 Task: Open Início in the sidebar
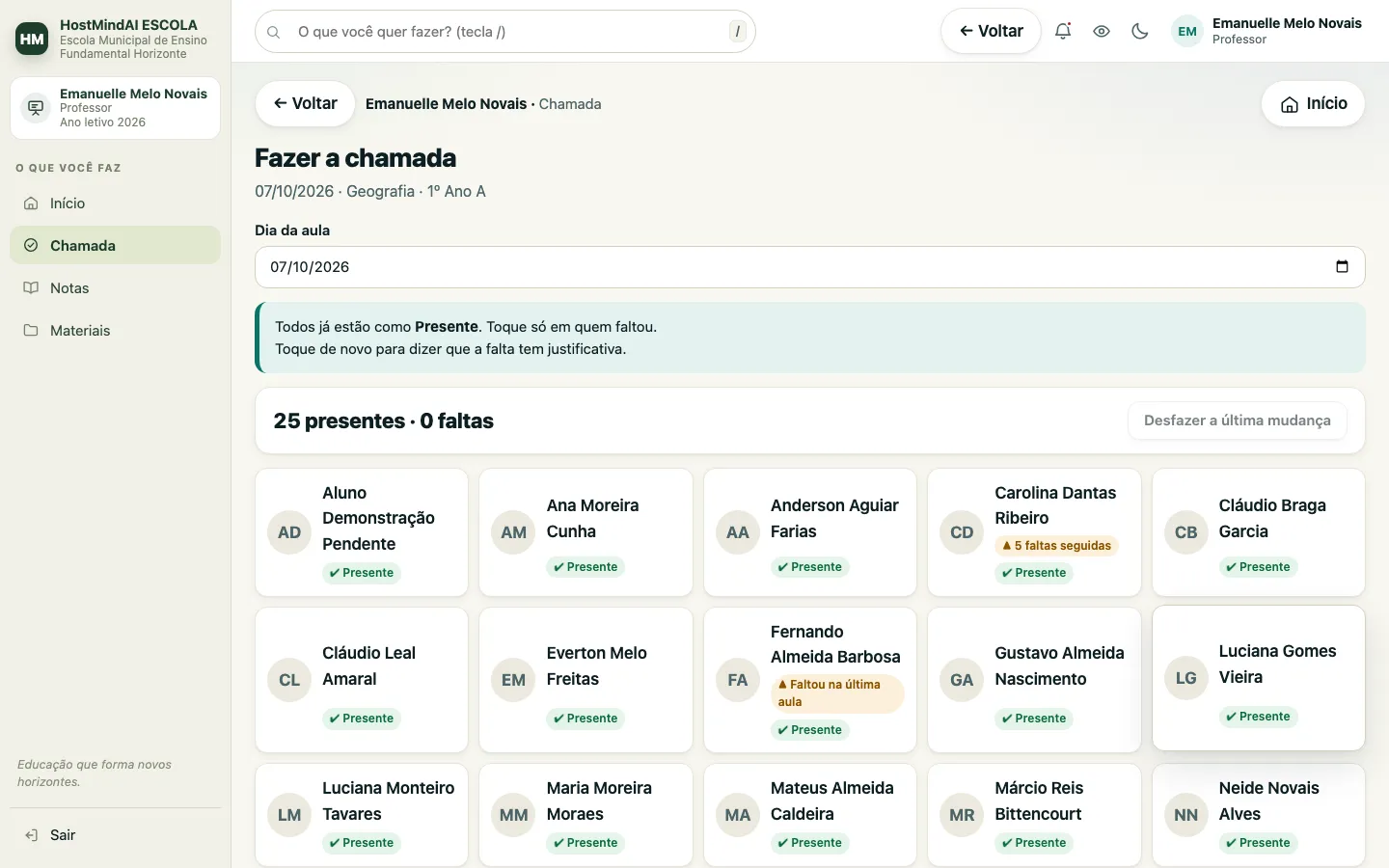(115, 203)
